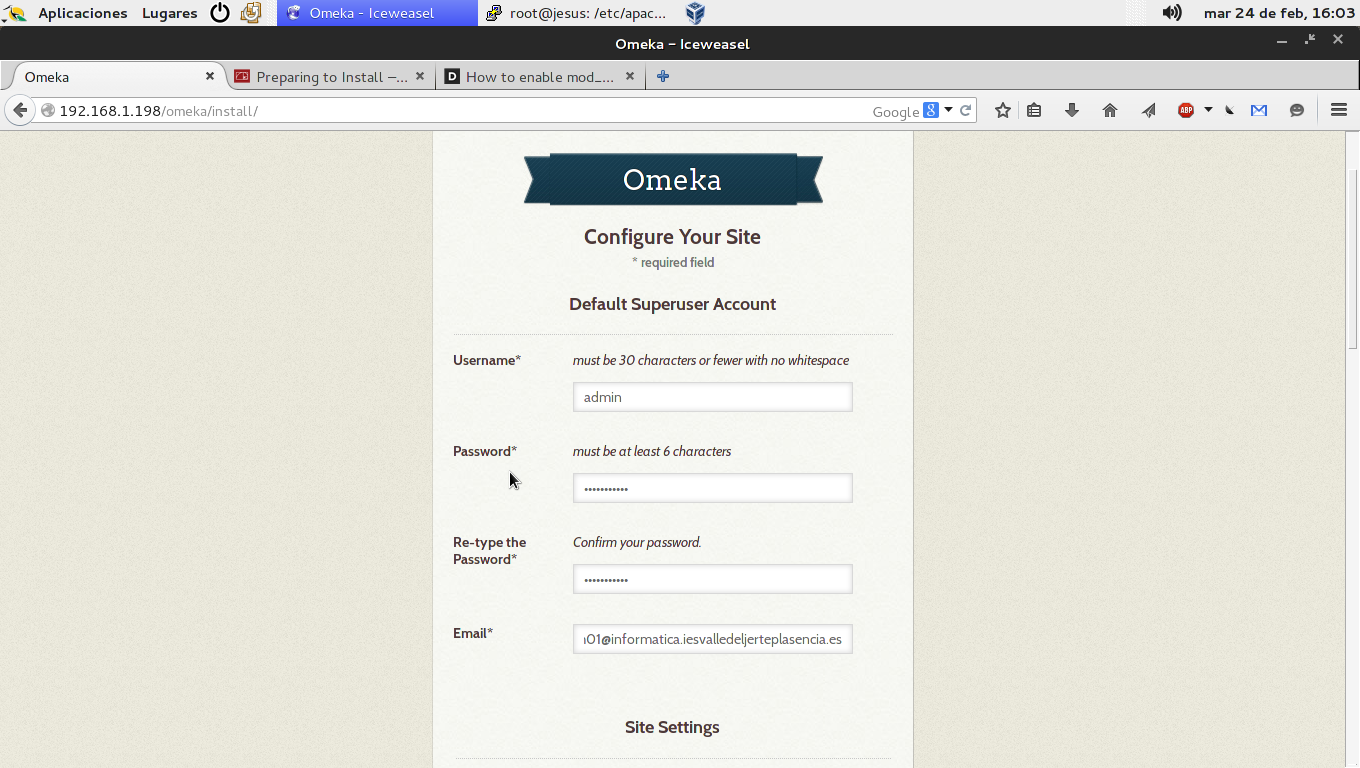1360x768 pixels.
Task: Expand the Google search engine dropdown
Action: pos(949,111)
